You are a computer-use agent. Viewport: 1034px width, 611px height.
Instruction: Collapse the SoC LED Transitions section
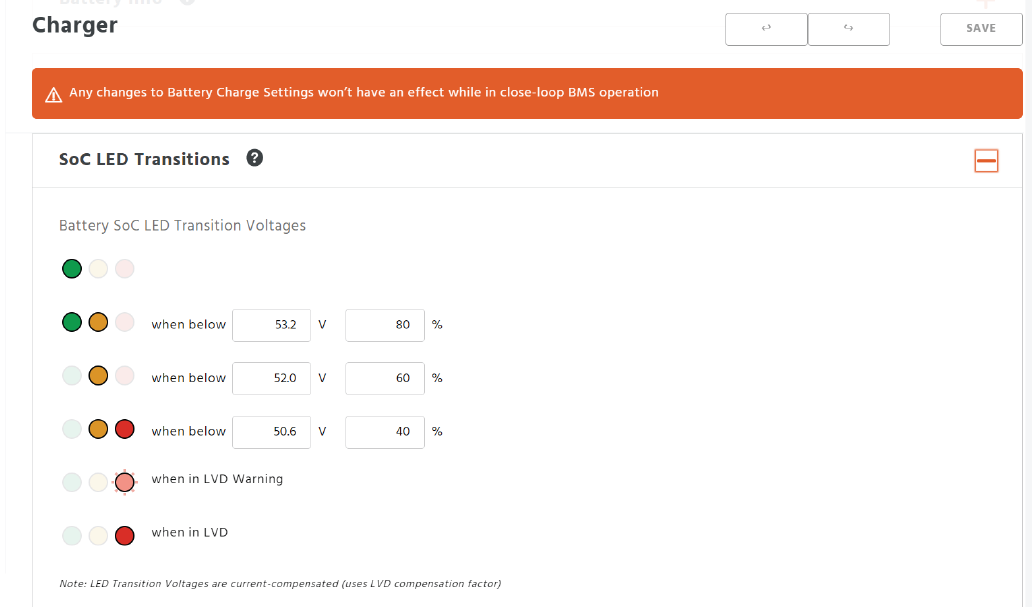point(986,160)
